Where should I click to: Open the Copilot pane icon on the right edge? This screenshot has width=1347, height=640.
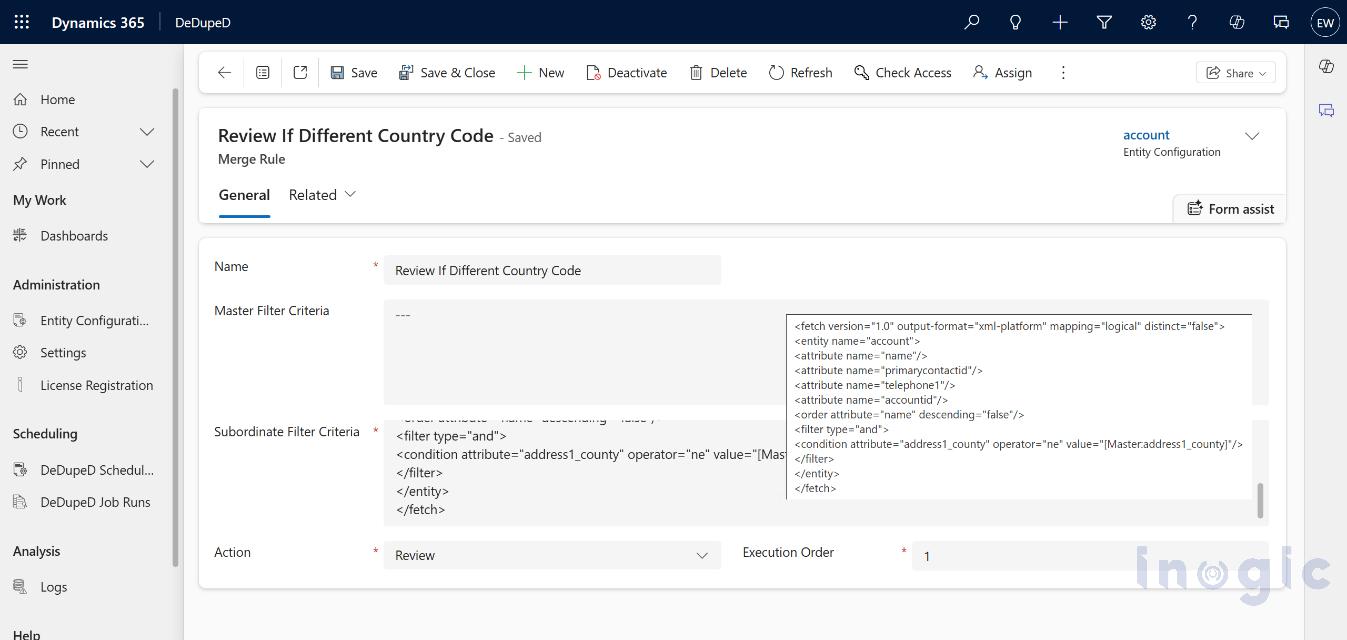[x=1326, y=66]
